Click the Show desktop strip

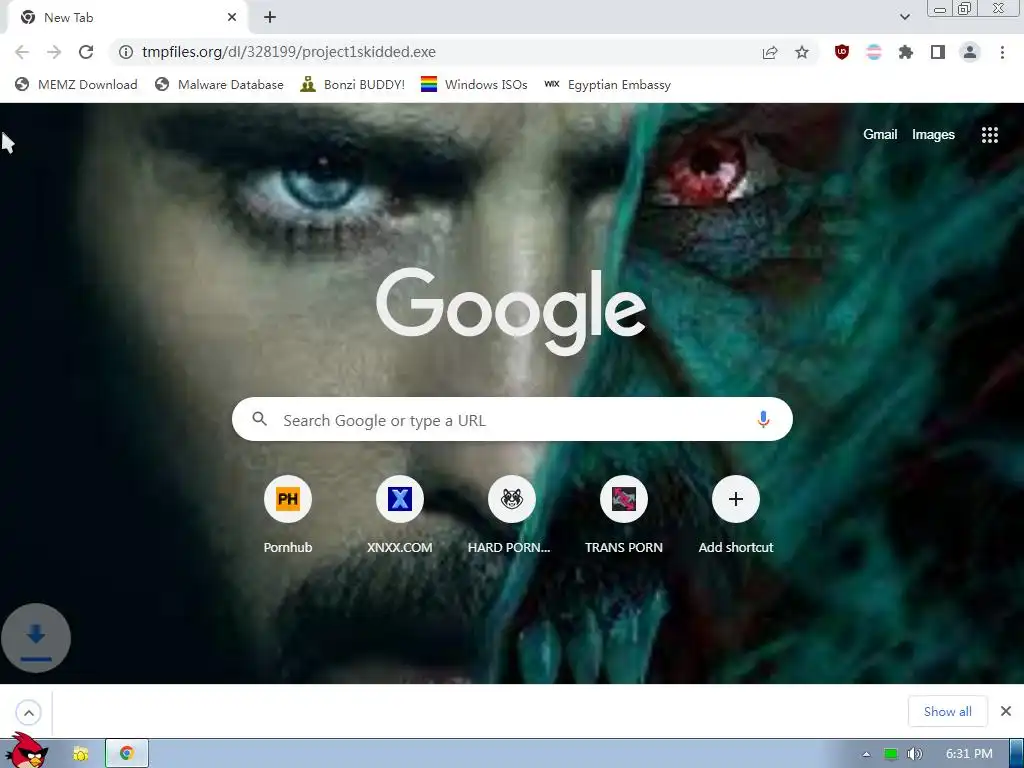click(x=1016, y=754)
